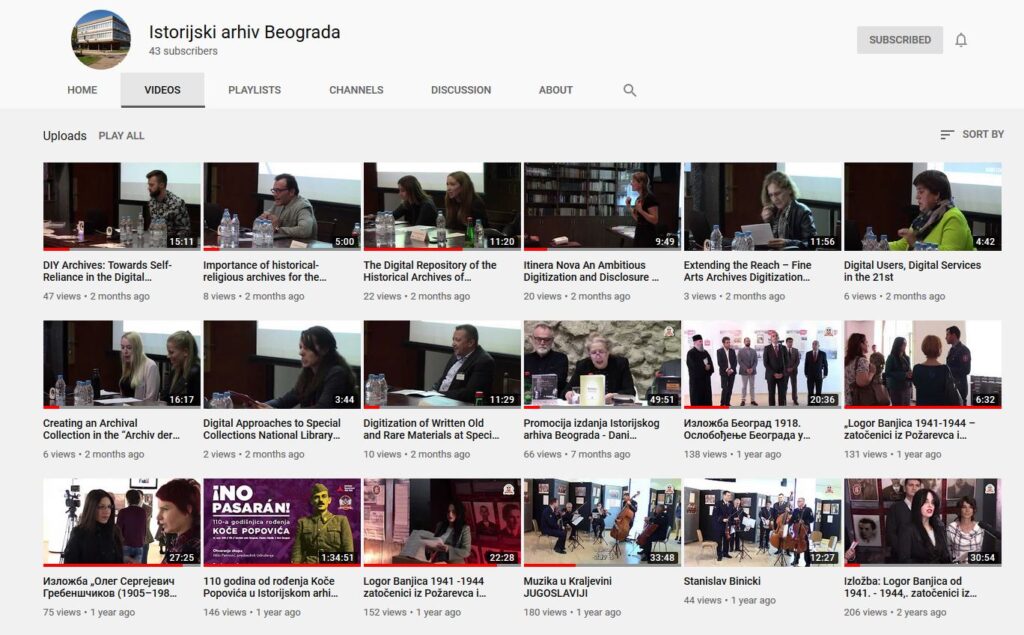Toggle the Subscribed button

click(899, 40)
